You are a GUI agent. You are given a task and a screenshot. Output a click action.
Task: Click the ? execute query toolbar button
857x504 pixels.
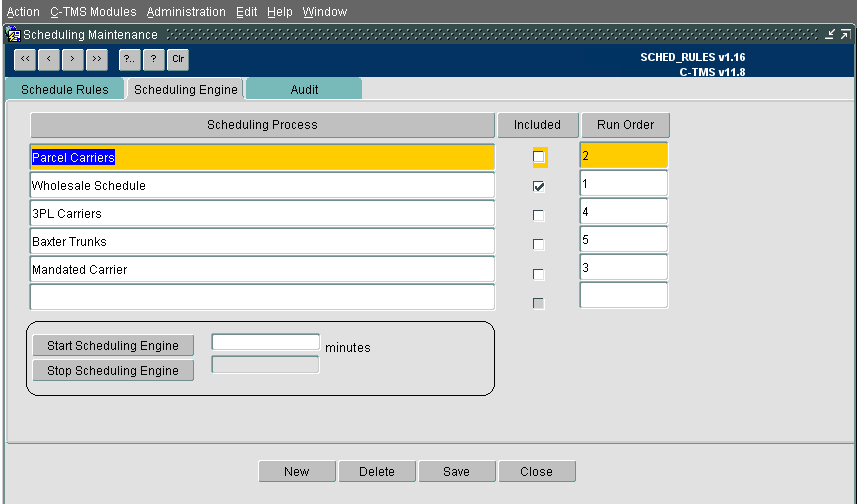tap(154, 60)
